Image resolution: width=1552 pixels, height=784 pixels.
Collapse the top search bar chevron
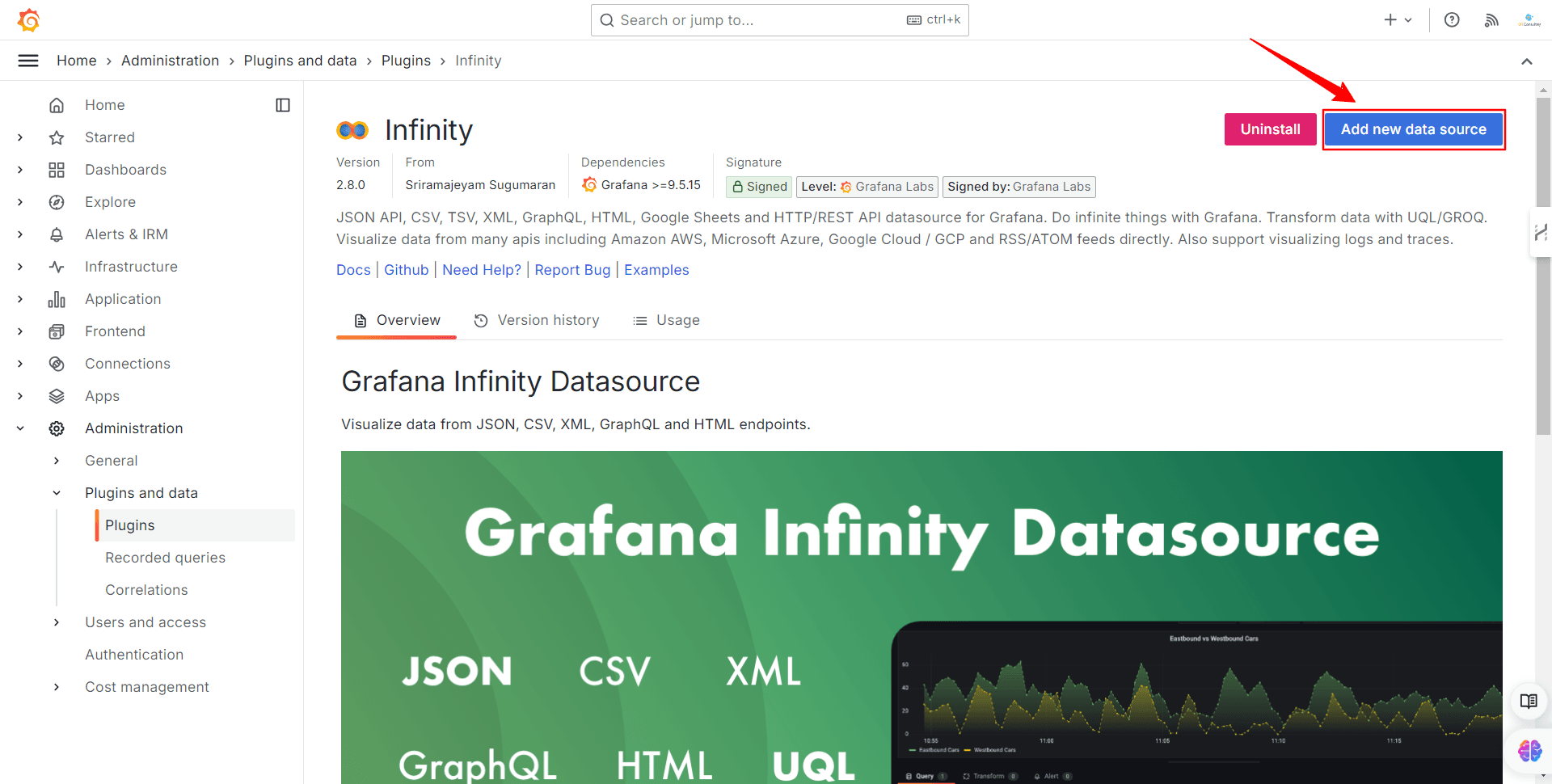coord(1527,61)
